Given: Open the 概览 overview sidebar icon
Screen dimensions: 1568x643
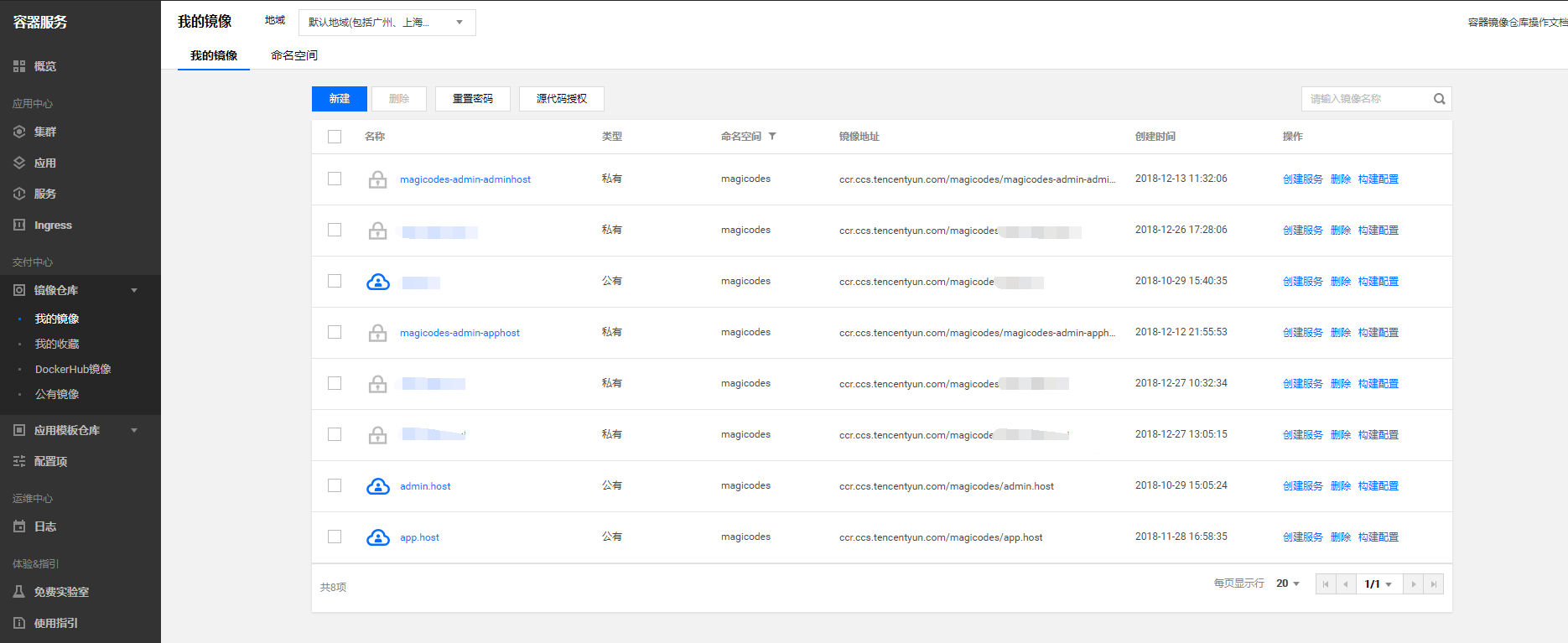Looking at the screenshot, I should (19, 66).
